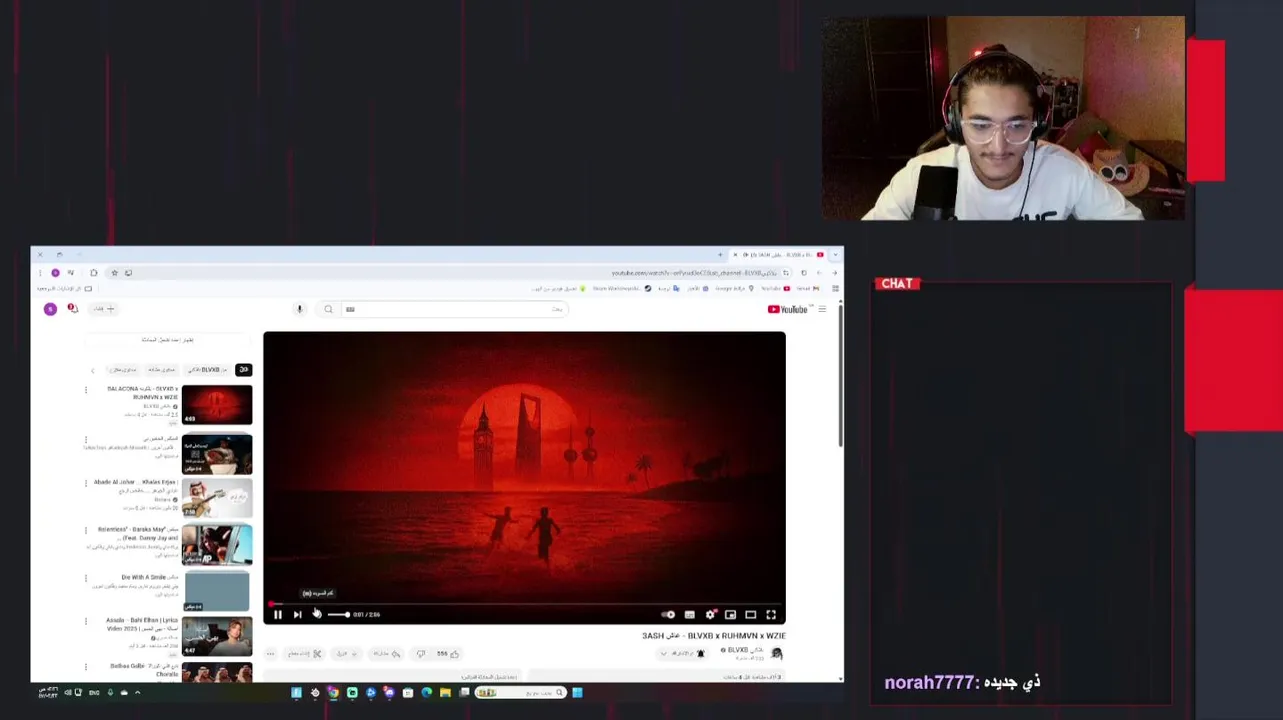Open the YouTube hamburger guide menu
The image size is (1283, 720).
point(822,310)
